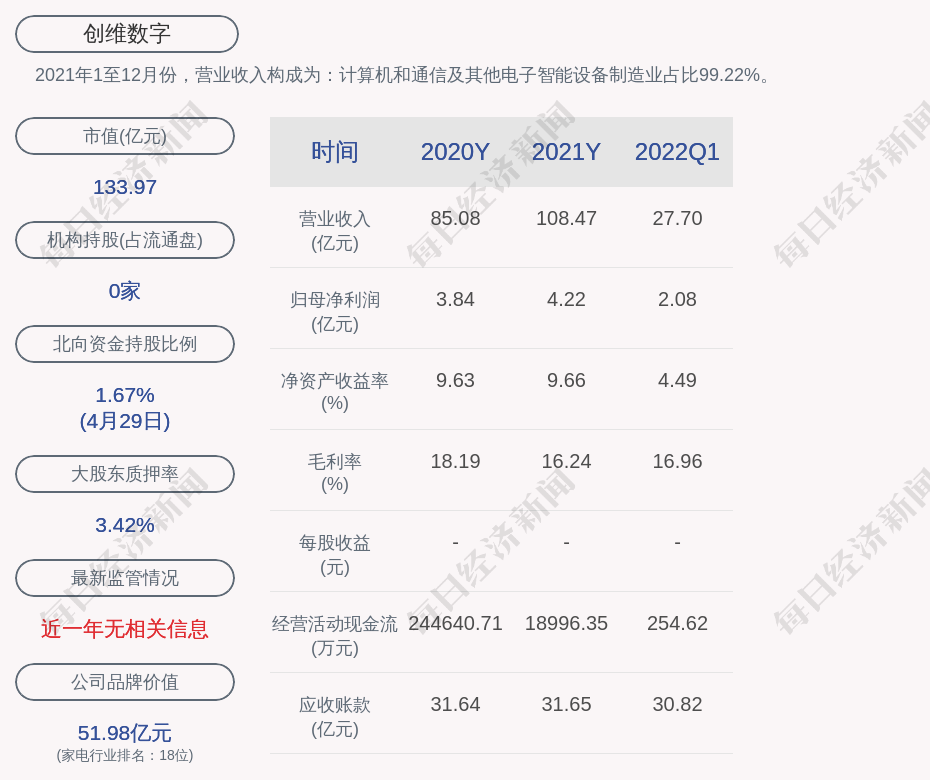The width and height of the screenshot is (930, 780).
Task: Select ROE value 4.49
Action: click(x=677, y=380)
